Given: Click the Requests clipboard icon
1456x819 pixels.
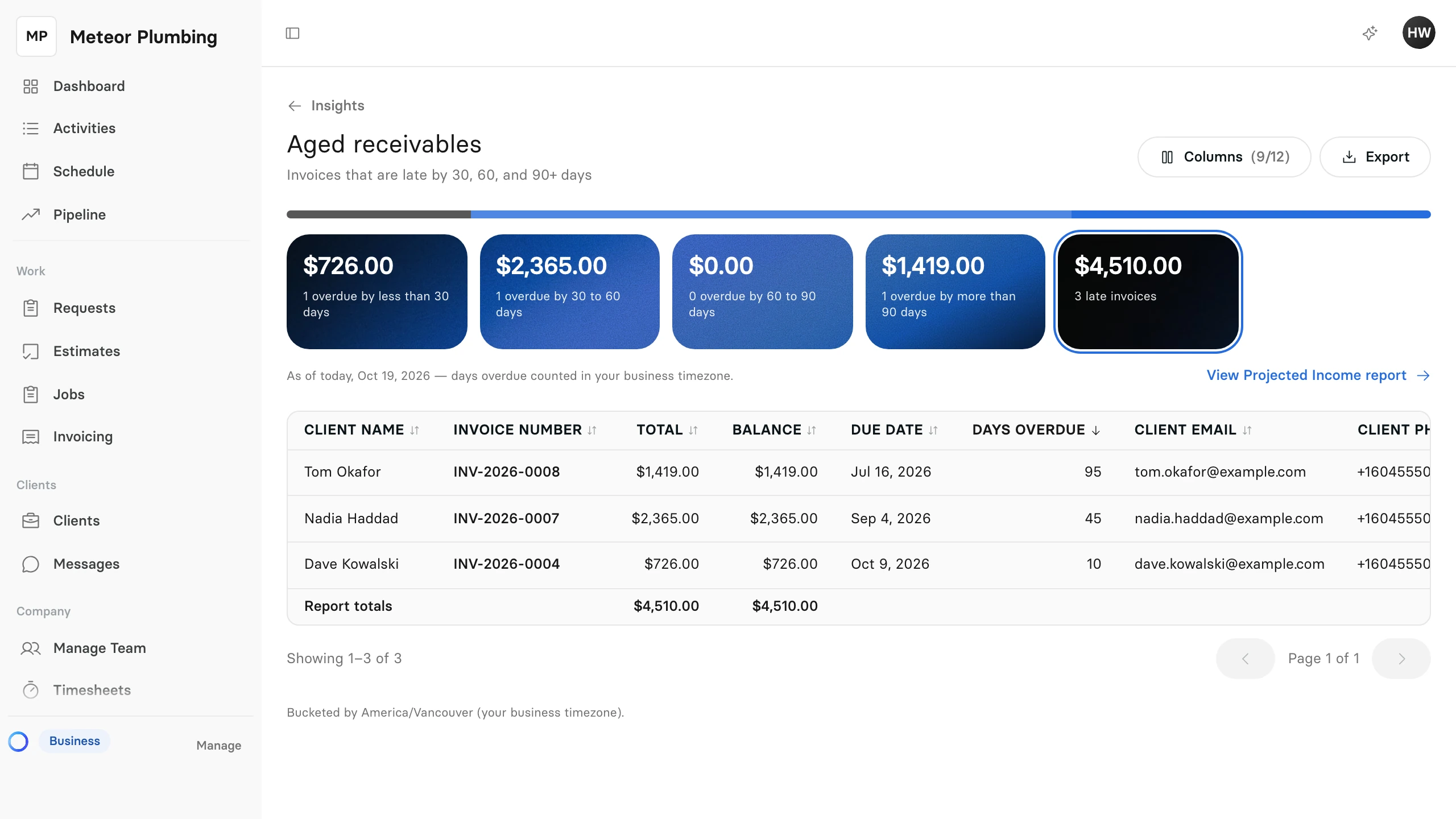Looking at the screenshot, I should (x=31, y=308).
